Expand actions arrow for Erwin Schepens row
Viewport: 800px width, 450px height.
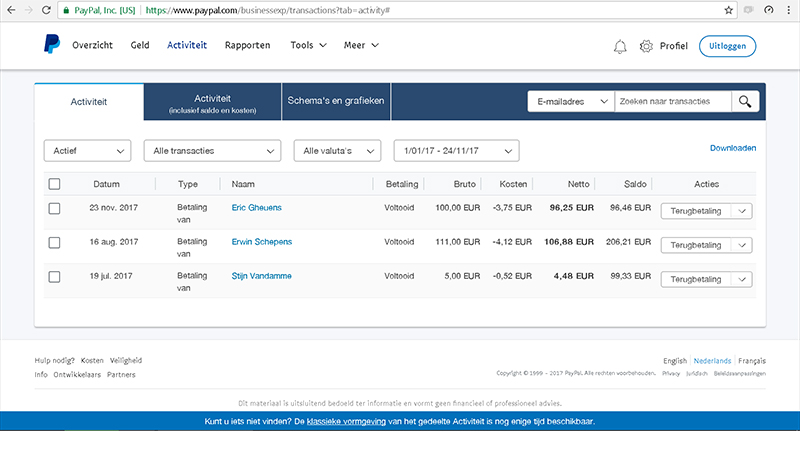tap(742, 245)
